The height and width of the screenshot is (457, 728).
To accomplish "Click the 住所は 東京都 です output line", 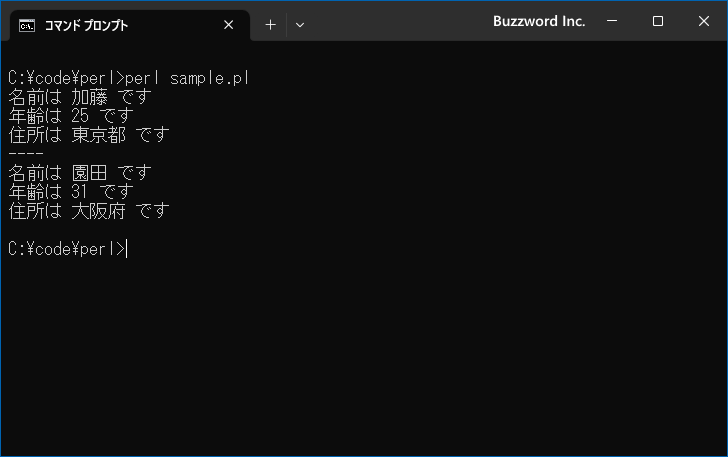I will [89, 135].
